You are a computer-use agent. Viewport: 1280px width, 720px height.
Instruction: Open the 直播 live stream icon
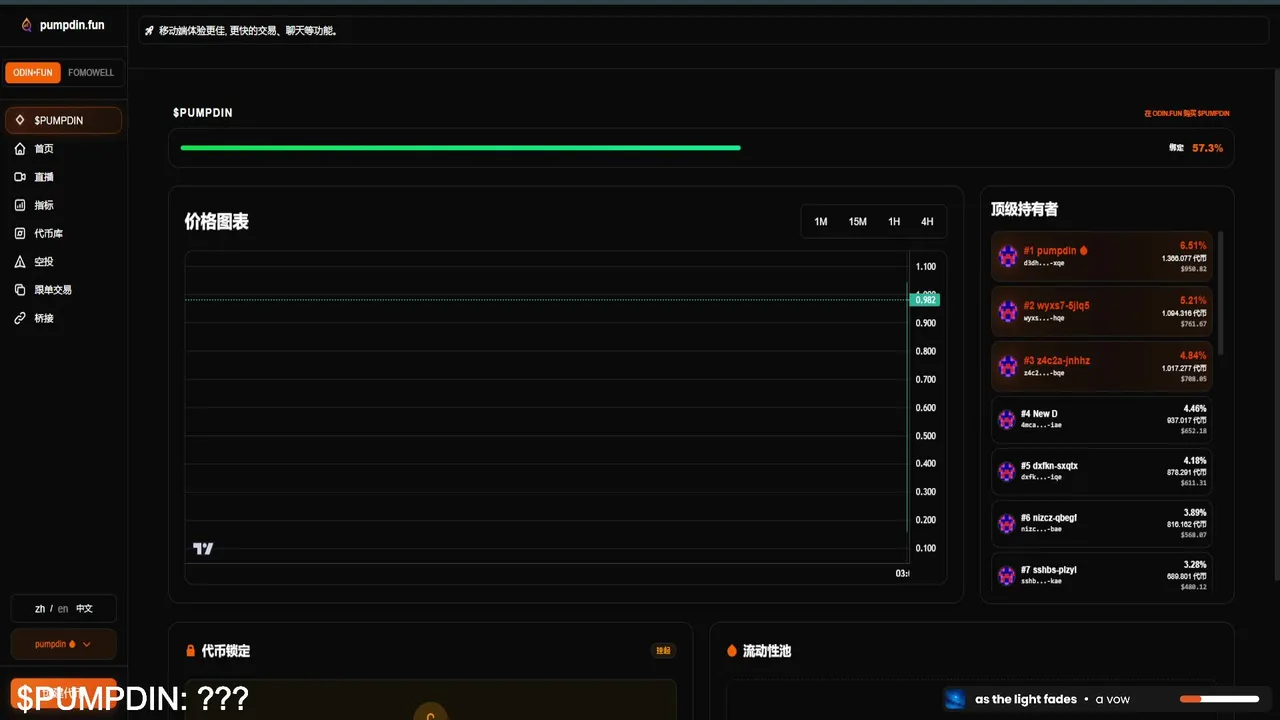[x=20, y=177]
